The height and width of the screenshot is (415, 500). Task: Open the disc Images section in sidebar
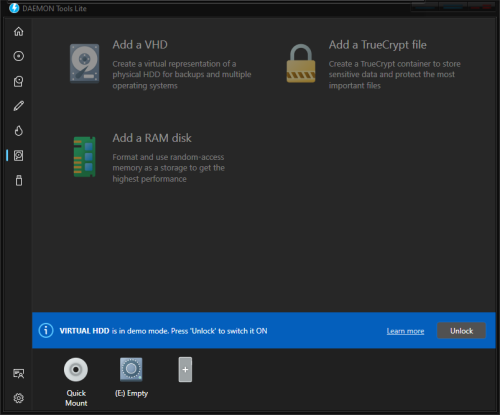tap(19, 56)
